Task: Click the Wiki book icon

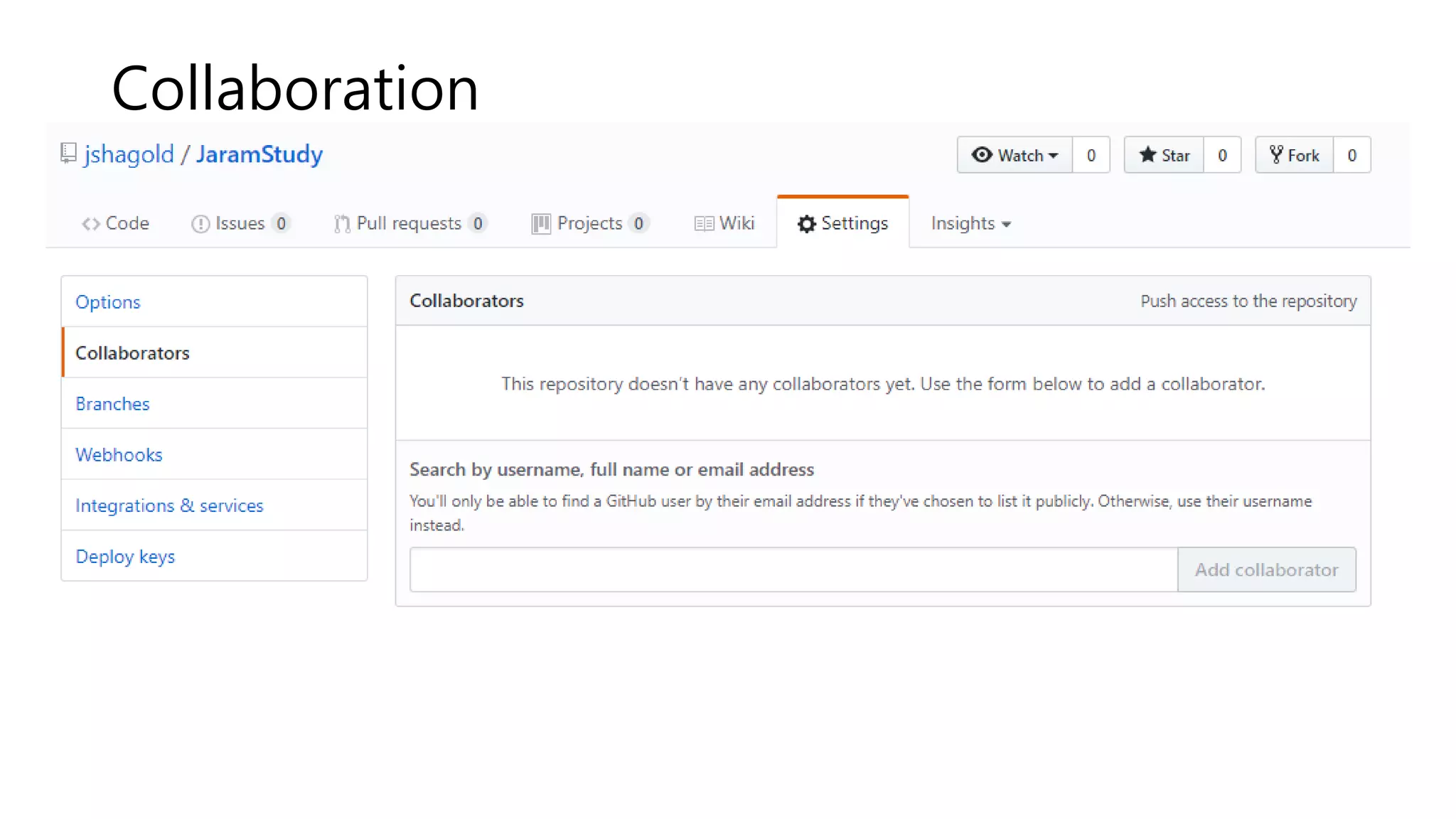Action: pyautogui.click(x=704, y=224)
